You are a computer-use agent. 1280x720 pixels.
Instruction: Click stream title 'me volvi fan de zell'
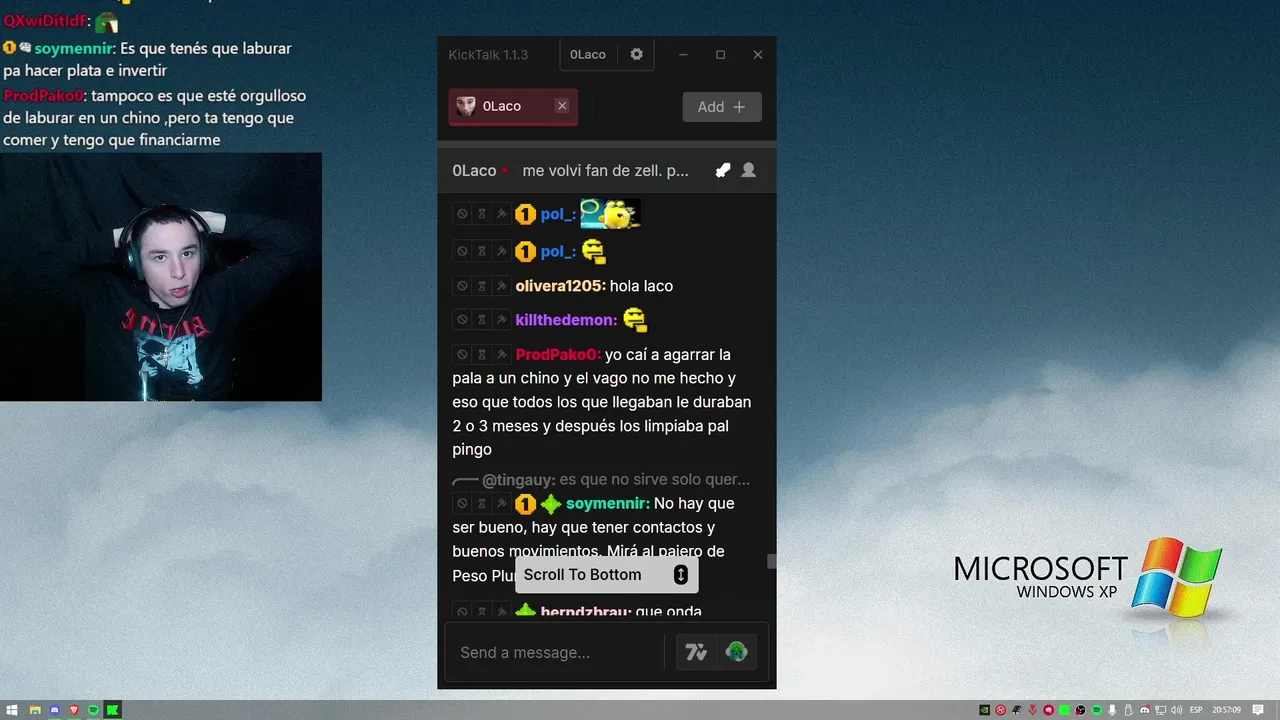(605, 171)
